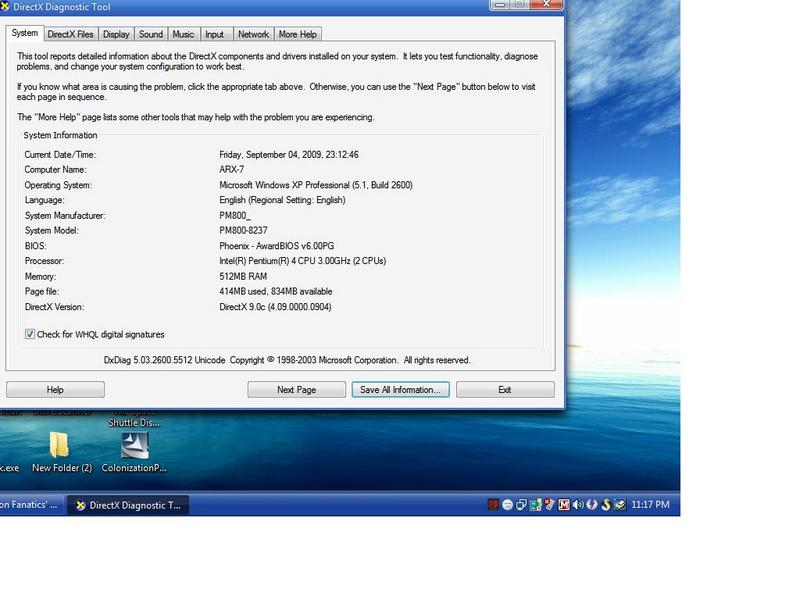
Task: Click the dark red leftmost tray icon
Action: [x=494, y=505]
